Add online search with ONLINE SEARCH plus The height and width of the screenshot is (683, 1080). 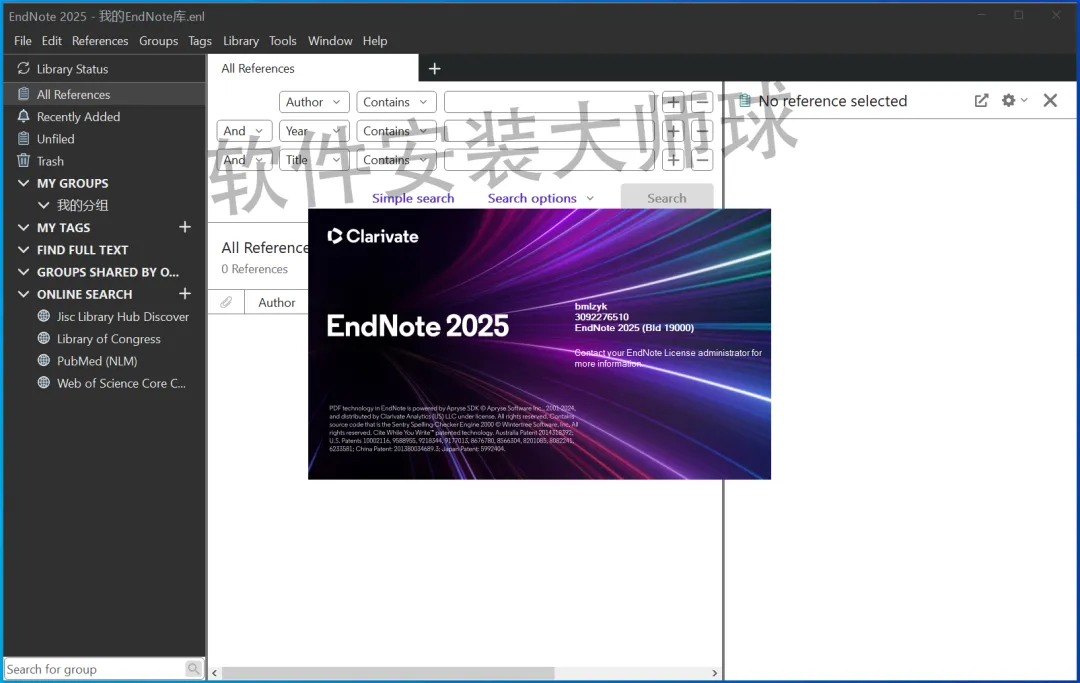coord(185,293)
